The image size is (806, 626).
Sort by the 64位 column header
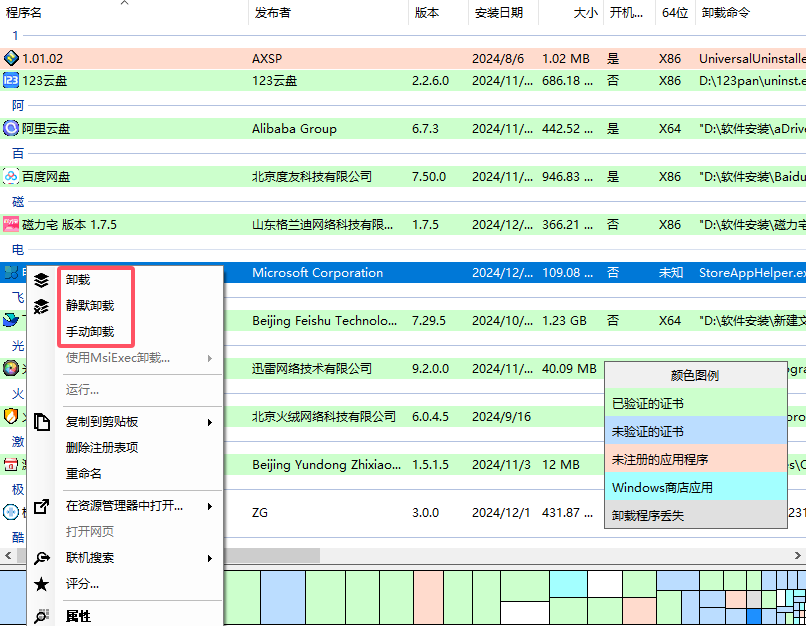(x=675, y=12)
